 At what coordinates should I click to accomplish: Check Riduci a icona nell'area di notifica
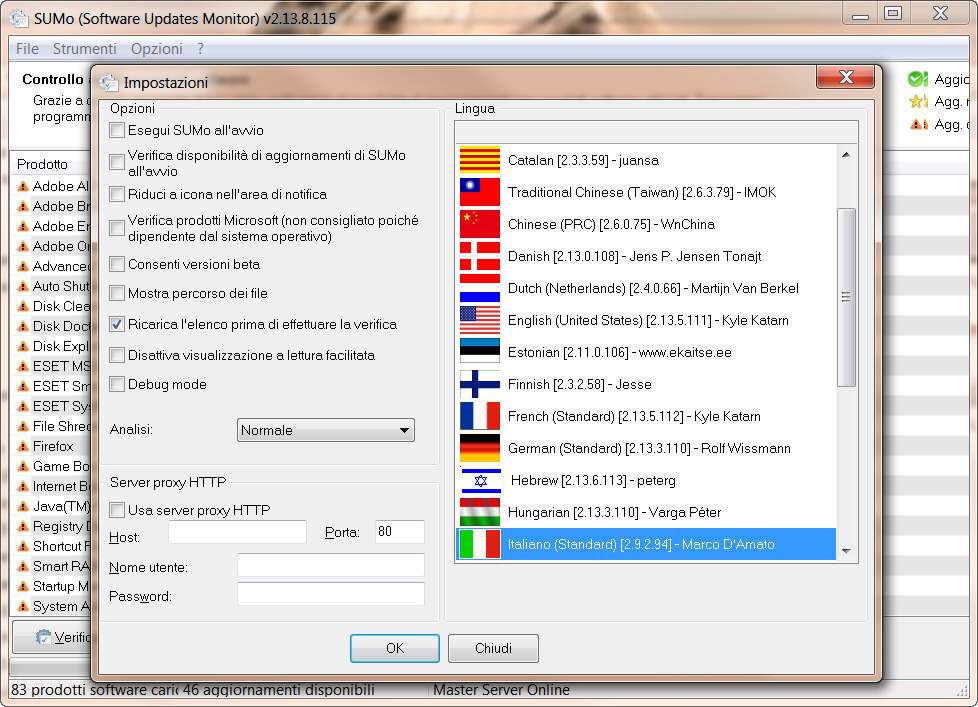pos(117,195)
